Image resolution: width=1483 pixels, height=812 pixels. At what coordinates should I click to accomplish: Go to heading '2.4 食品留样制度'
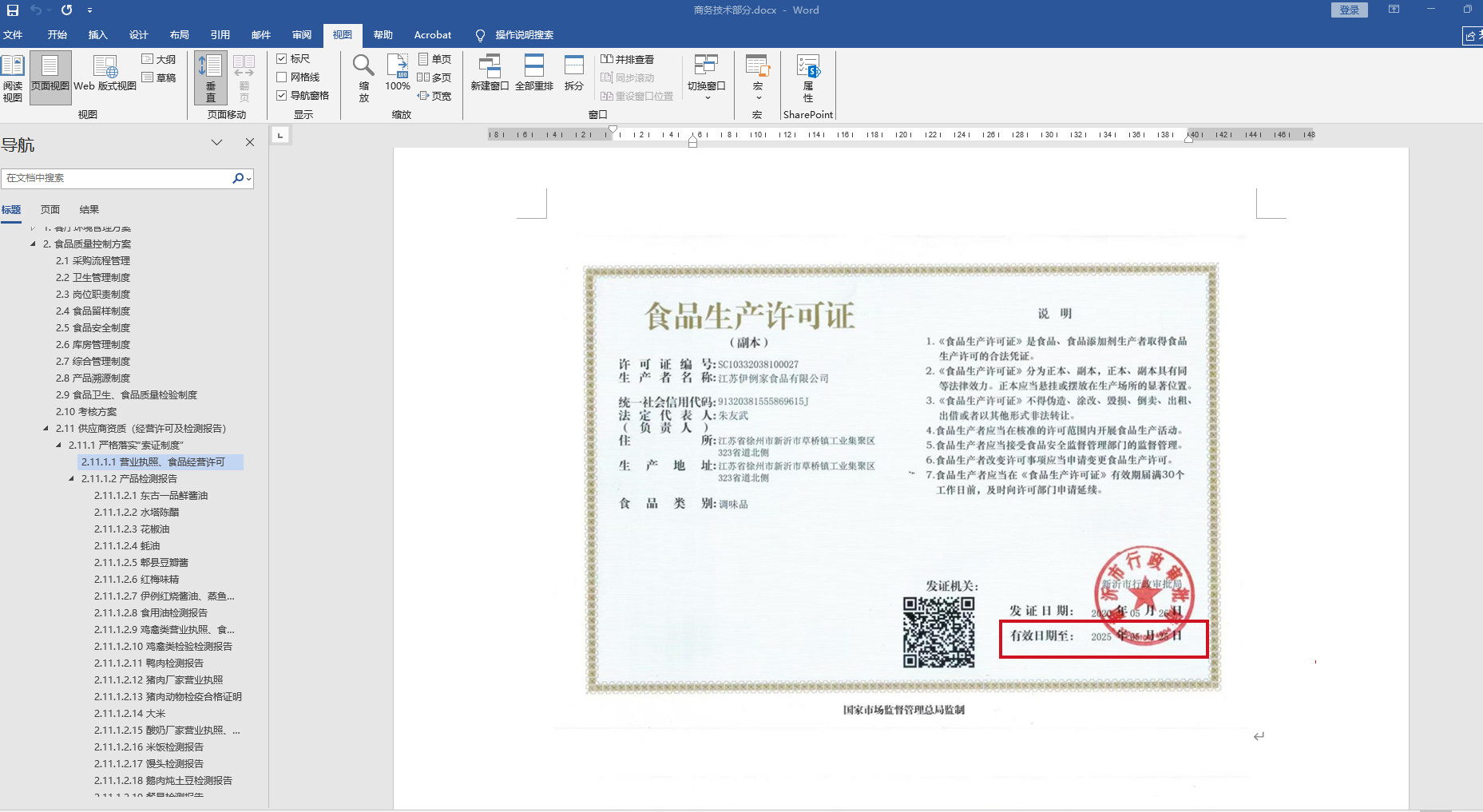pos(93,311)
